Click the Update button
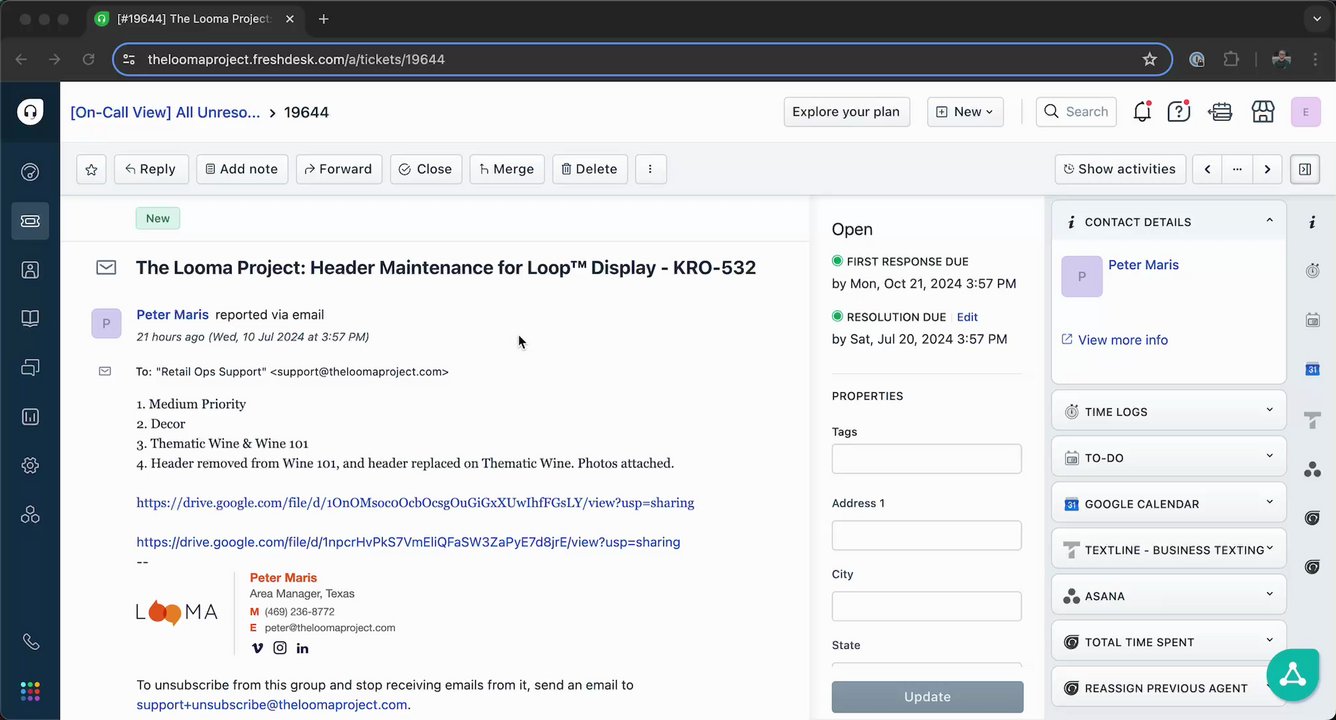 click(927, 697)
